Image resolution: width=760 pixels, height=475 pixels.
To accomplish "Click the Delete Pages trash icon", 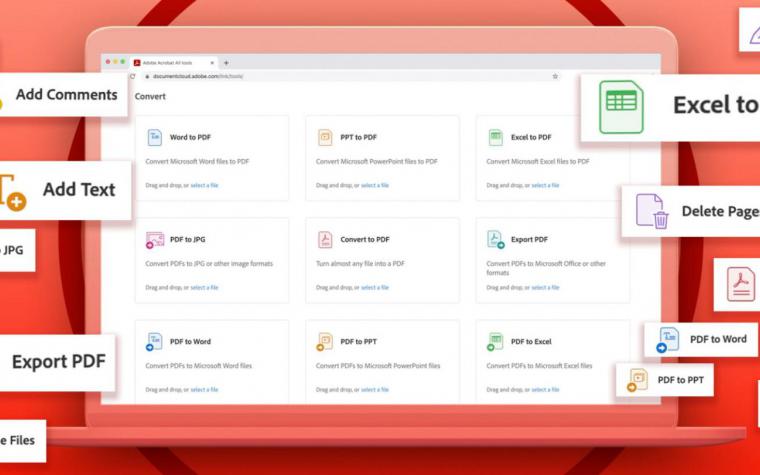I will coord(652,211).
